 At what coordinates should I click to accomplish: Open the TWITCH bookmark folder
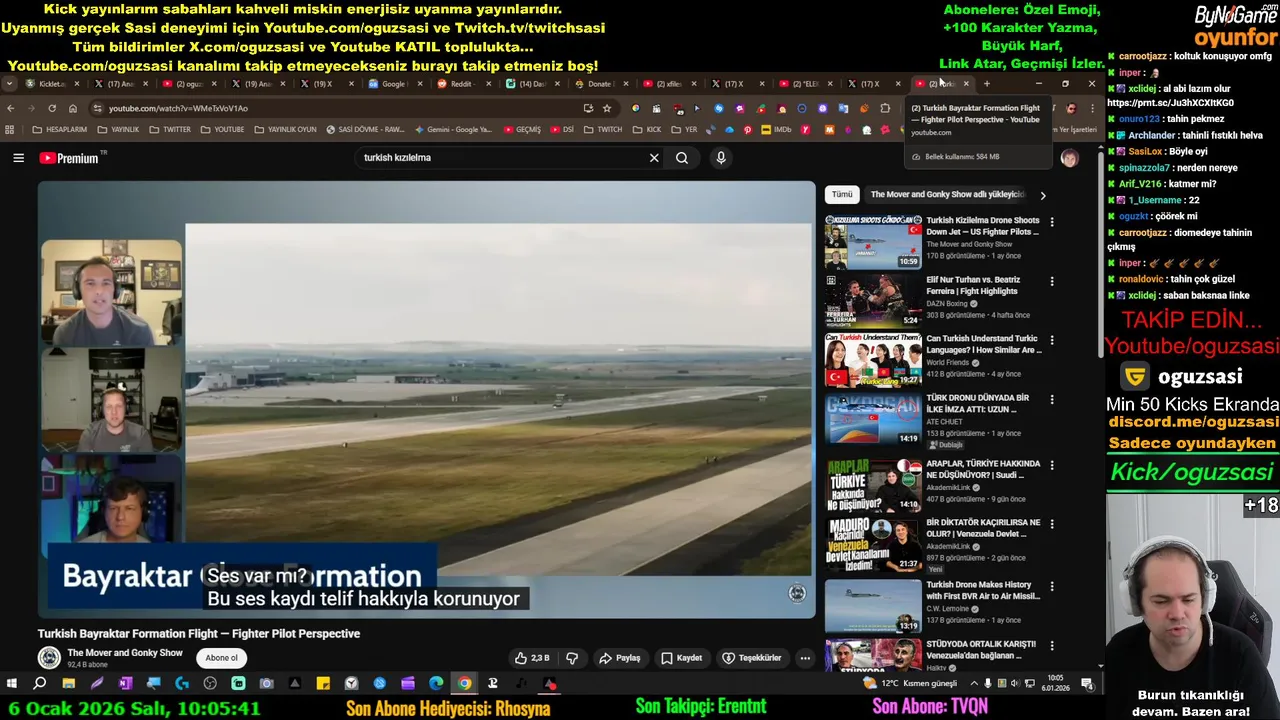(603, 130)
